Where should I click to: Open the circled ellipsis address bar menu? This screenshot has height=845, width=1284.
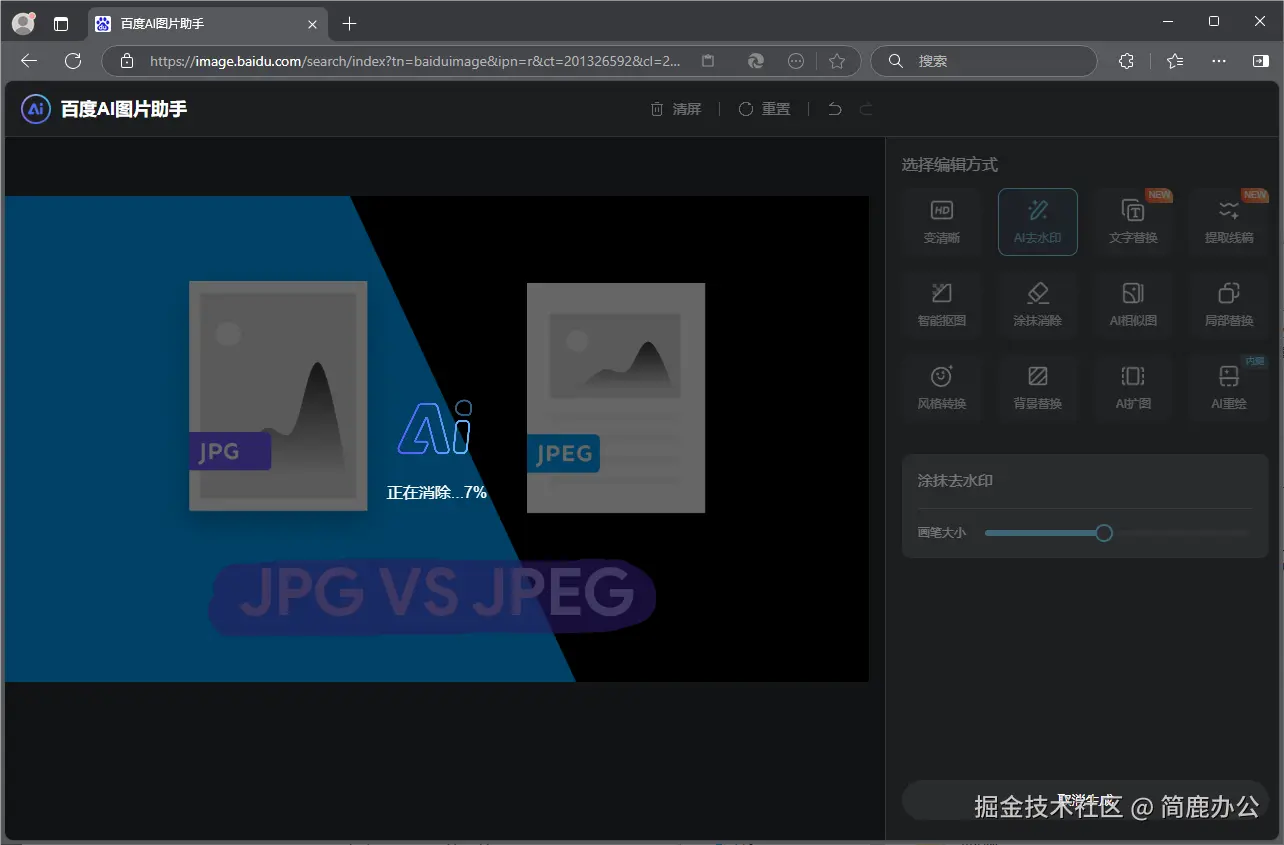796,61
